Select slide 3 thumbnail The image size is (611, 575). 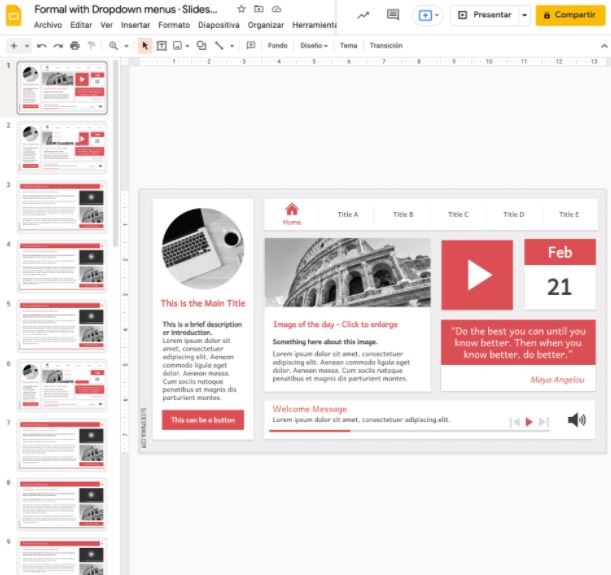(x=62, y=207)
